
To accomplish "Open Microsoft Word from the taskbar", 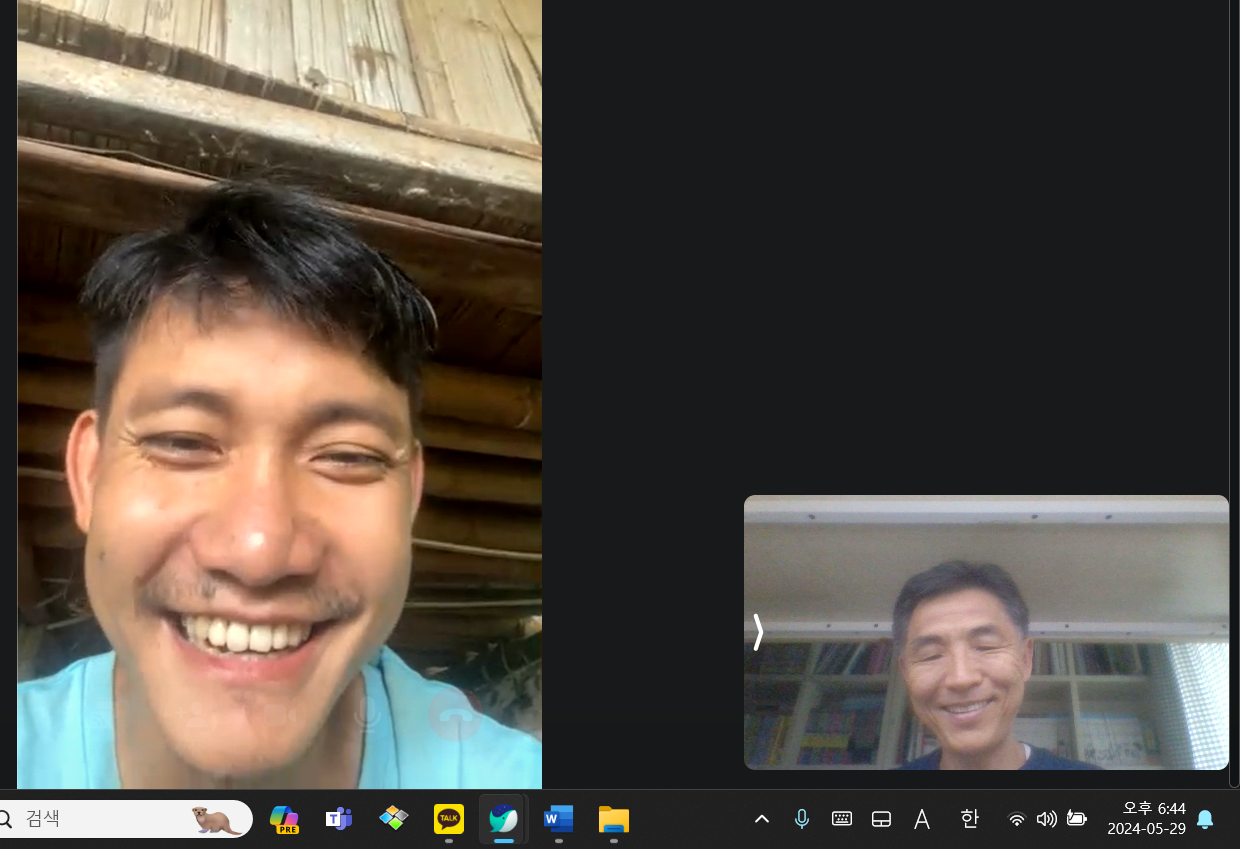I will tap(558, 820).
